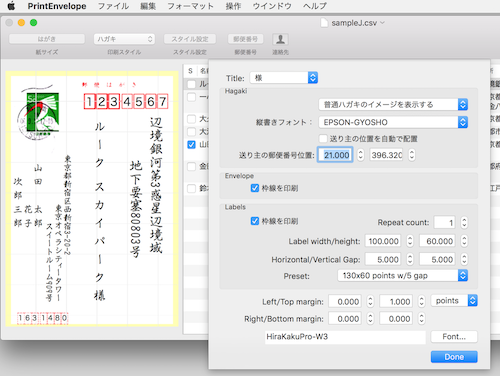The width and height of the screenshot is (500, 376).
Task: Open the PrintEnvelope application menu
Action: [x=57, y=6]
